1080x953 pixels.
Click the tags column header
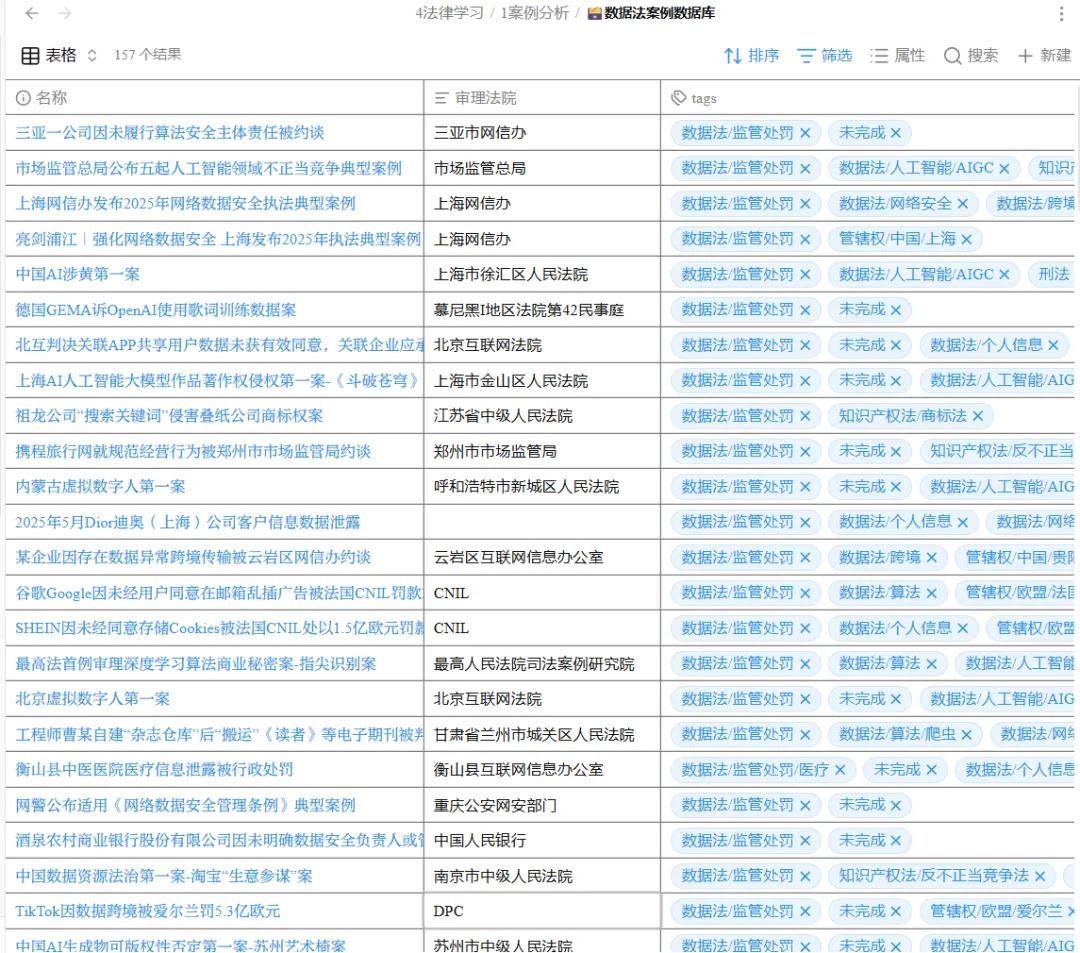pyautogui.click(x=870, y=98)
